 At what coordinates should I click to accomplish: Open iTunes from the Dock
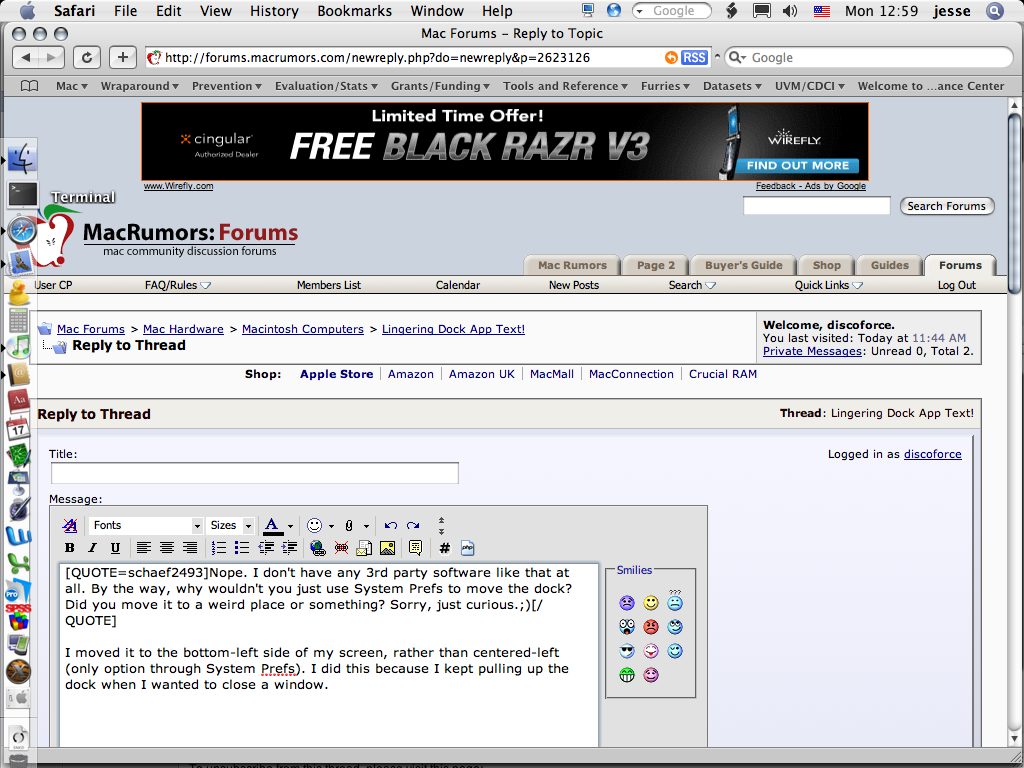pos(21,346)
